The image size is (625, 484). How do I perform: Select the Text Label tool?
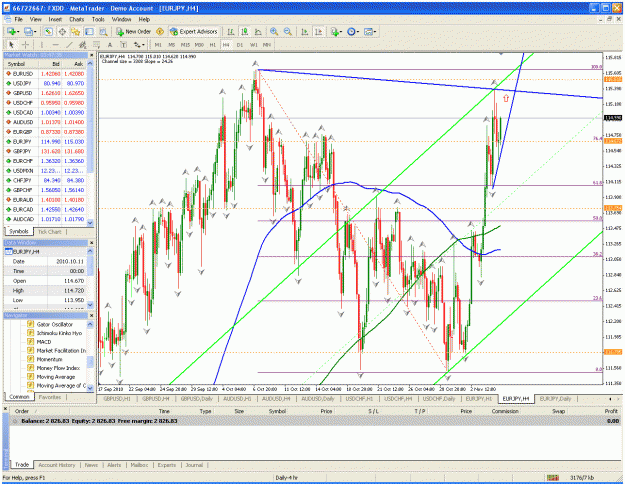124,45
